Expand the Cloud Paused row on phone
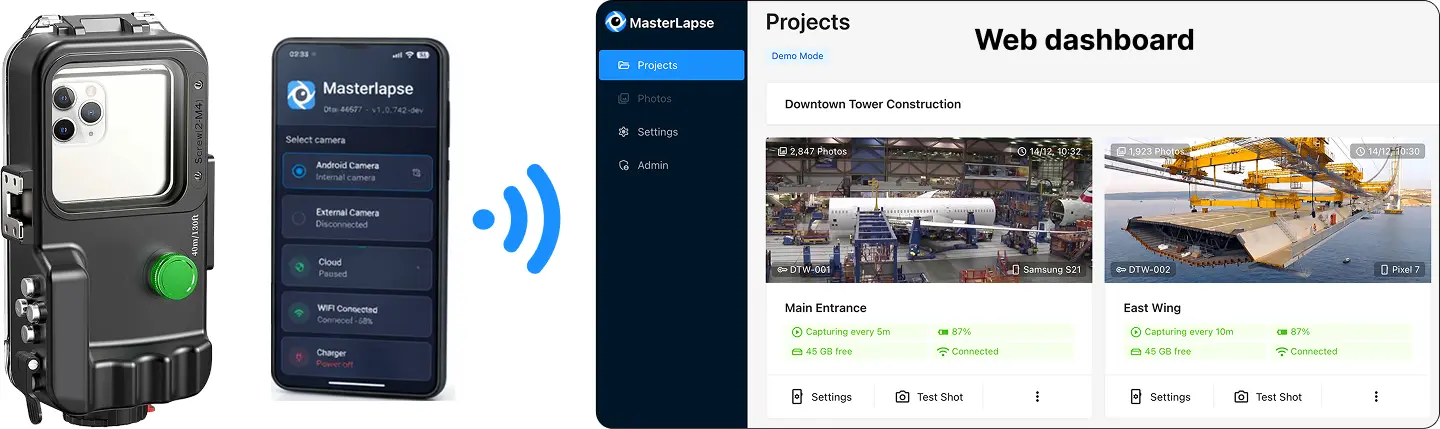1440x429 pixels. 416,267
